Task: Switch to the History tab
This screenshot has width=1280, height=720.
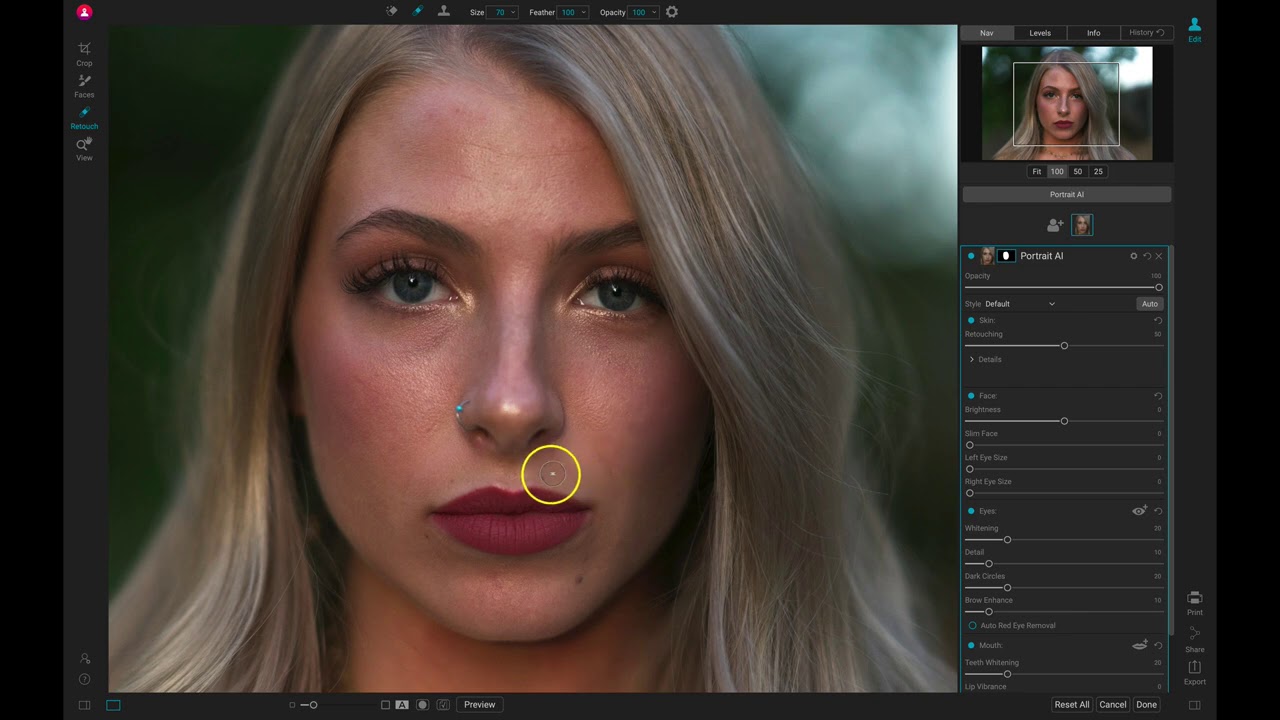Action: (x=1146, y=33)
